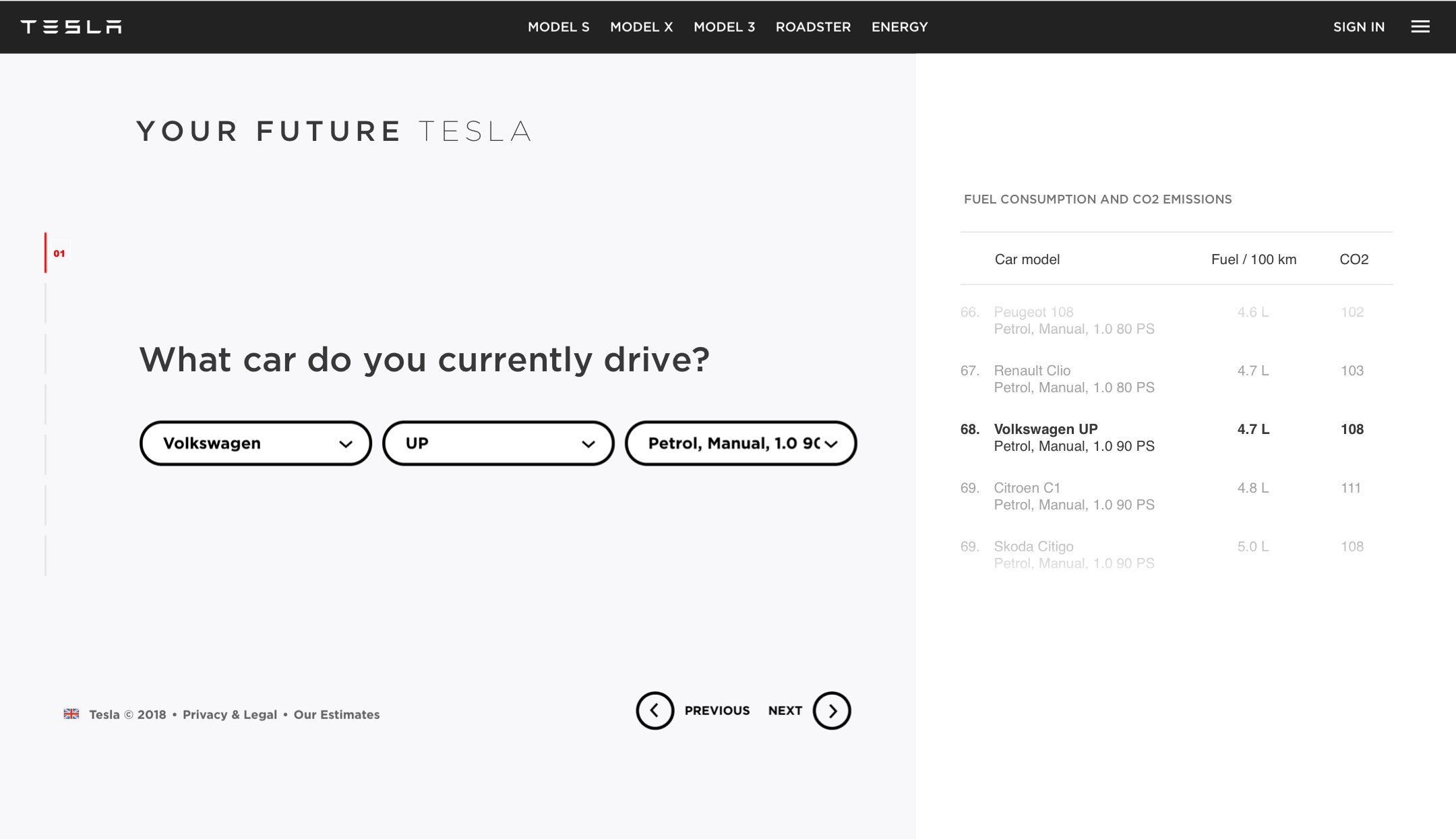Open the Volkswagen make dropdown

coord(255,443)
